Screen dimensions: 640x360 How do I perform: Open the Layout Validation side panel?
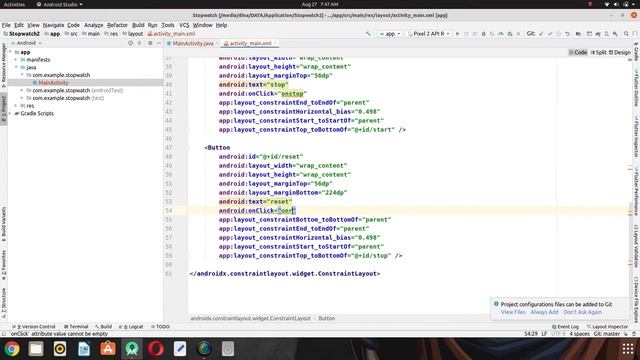[636, 247]
